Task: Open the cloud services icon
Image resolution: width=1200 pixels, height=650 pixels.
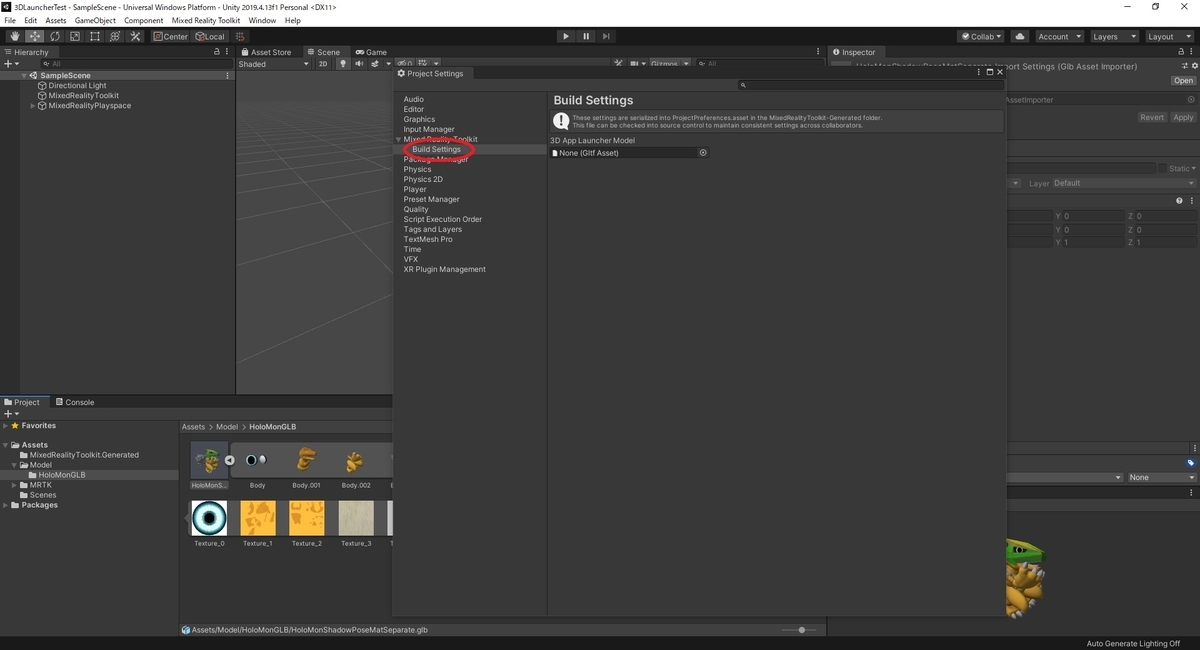Action: coord(1019,36)
